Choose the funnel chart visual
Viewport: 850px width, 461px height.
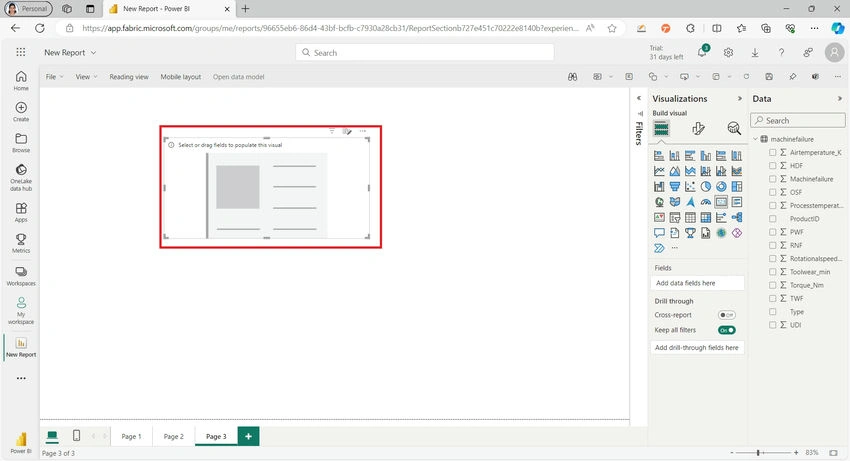click(674, 187)
